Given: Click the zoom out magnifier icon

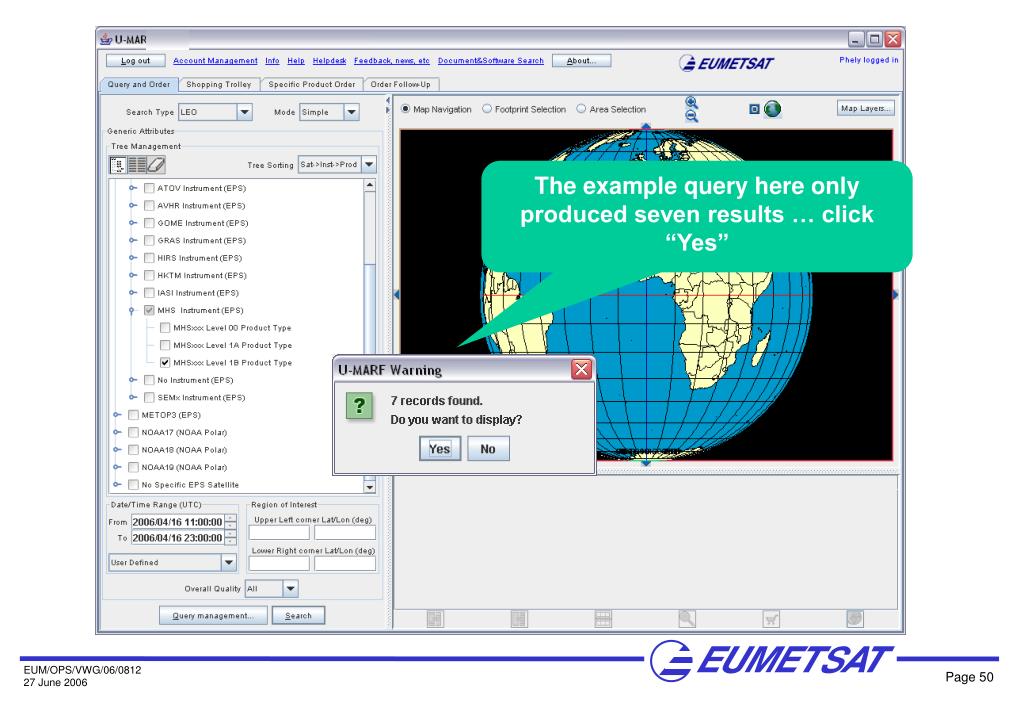Looking at the screenshot, I should click(691, 116).
